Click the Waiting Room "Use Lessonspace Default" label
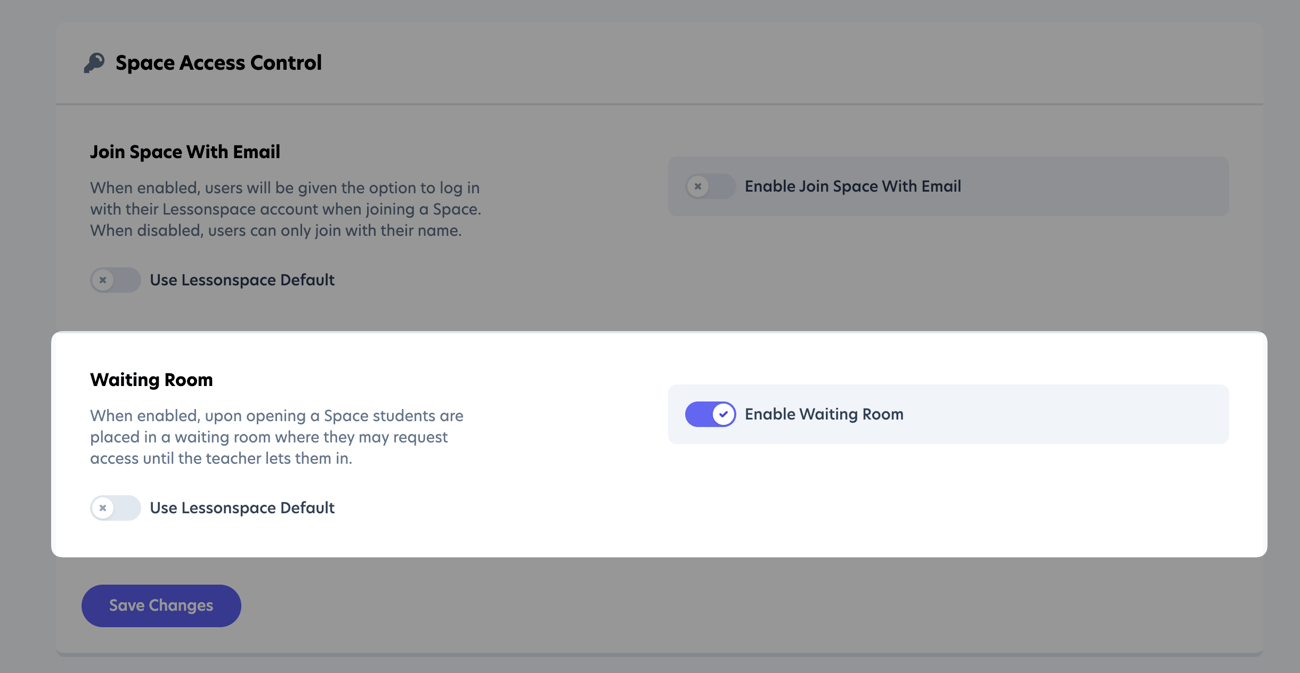The width and height of the screenshot is (1300, 673). 242,508
